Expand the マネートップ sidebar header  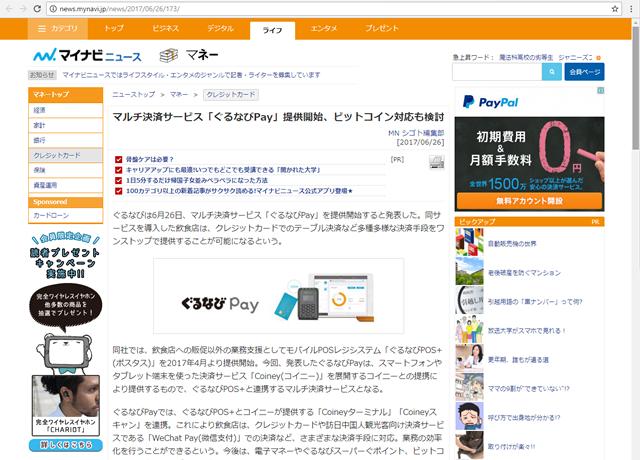pyautogui.click(x=66, y=95)
